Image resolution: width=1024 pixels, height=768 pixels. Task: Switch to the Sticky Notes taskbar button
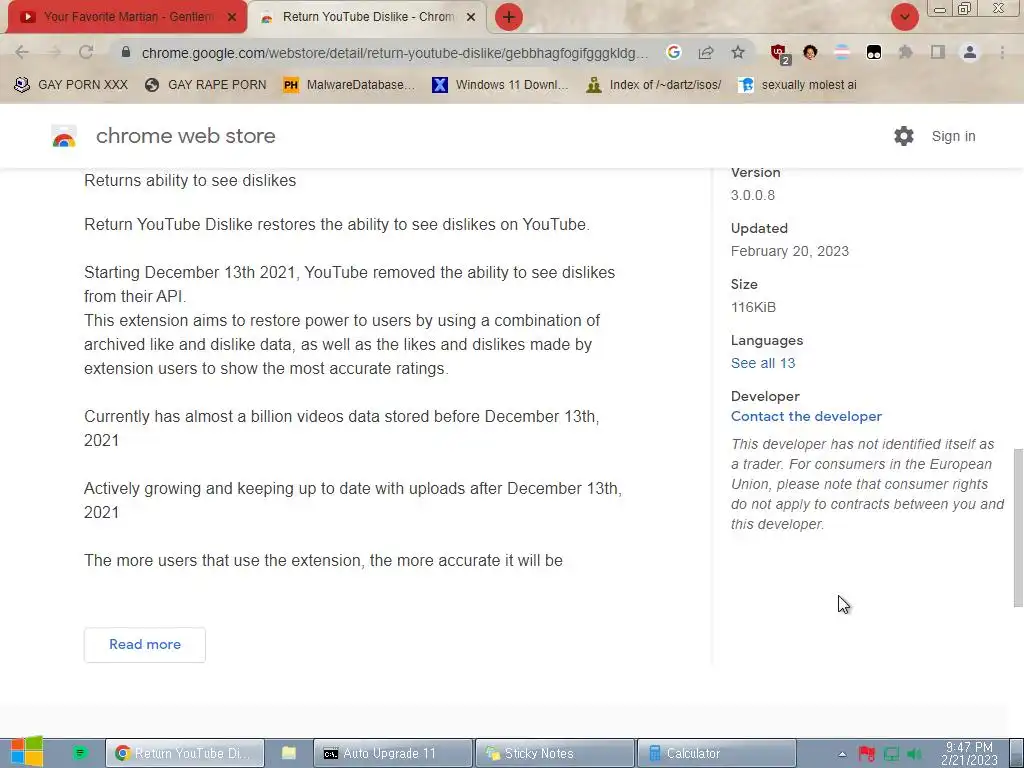pyautogui.click(x=554, y=753)
